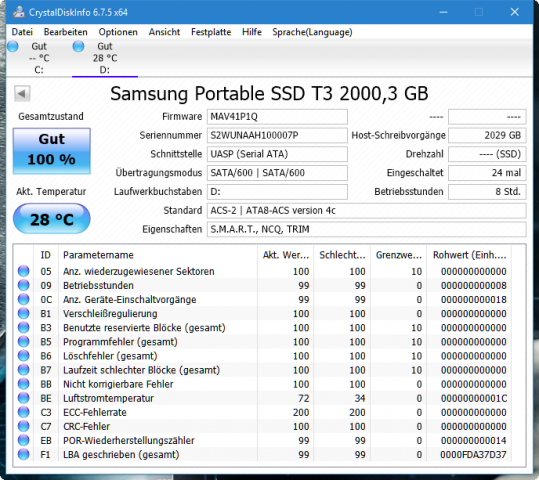Click status orb for Programmfehler row
Viewport: 539px width, 480px height.
24,341
